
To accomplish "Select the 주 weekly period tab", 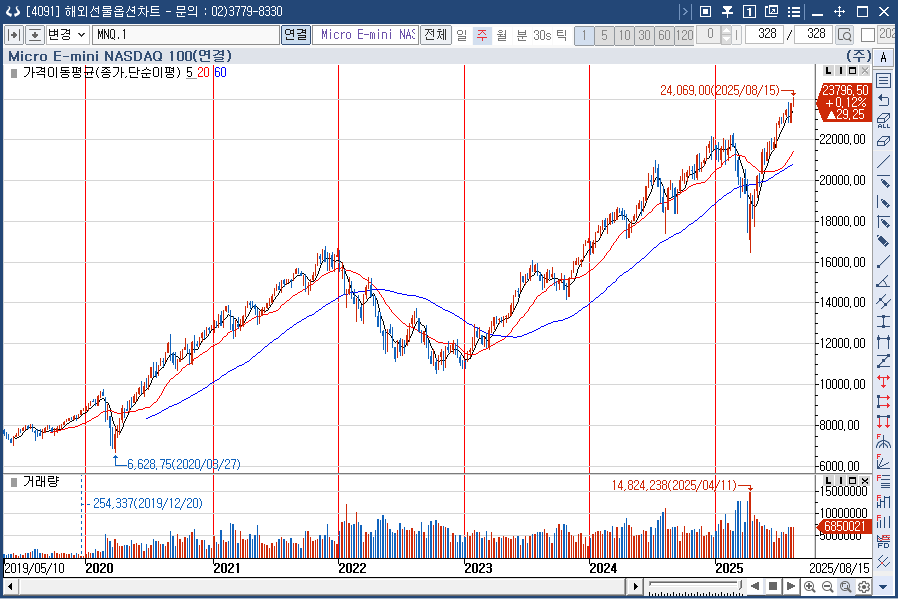I will [x=482, y=35].
